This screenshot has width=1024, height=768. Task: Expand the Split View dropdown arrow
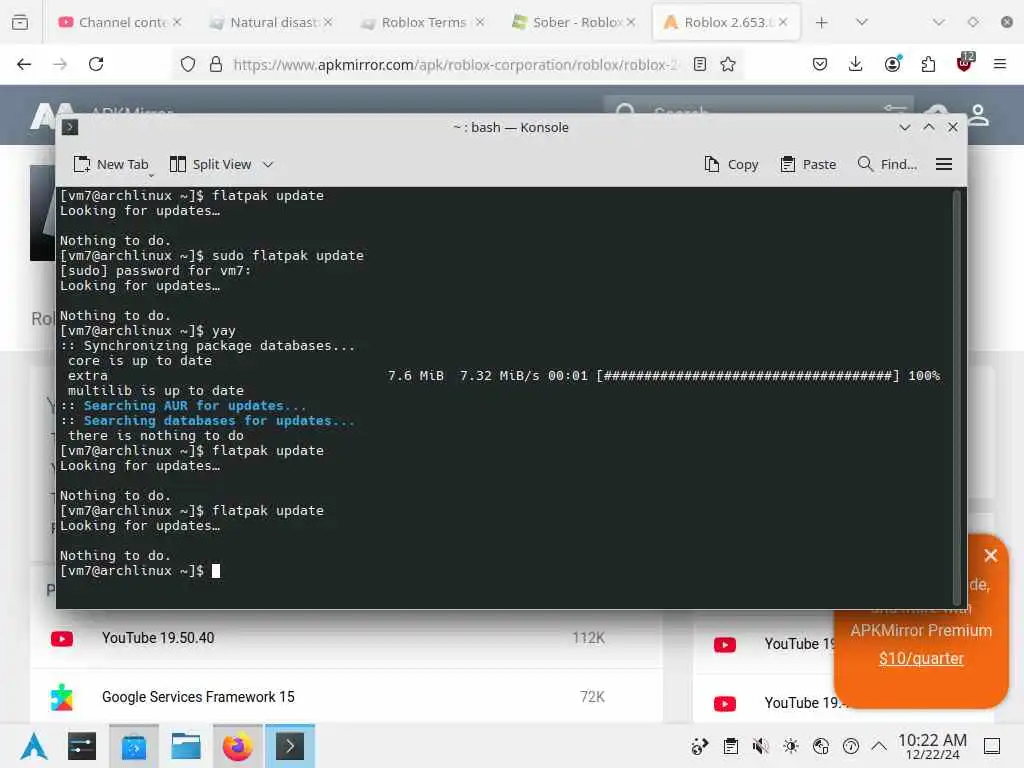pyautogui.click(x=268, y=165)
